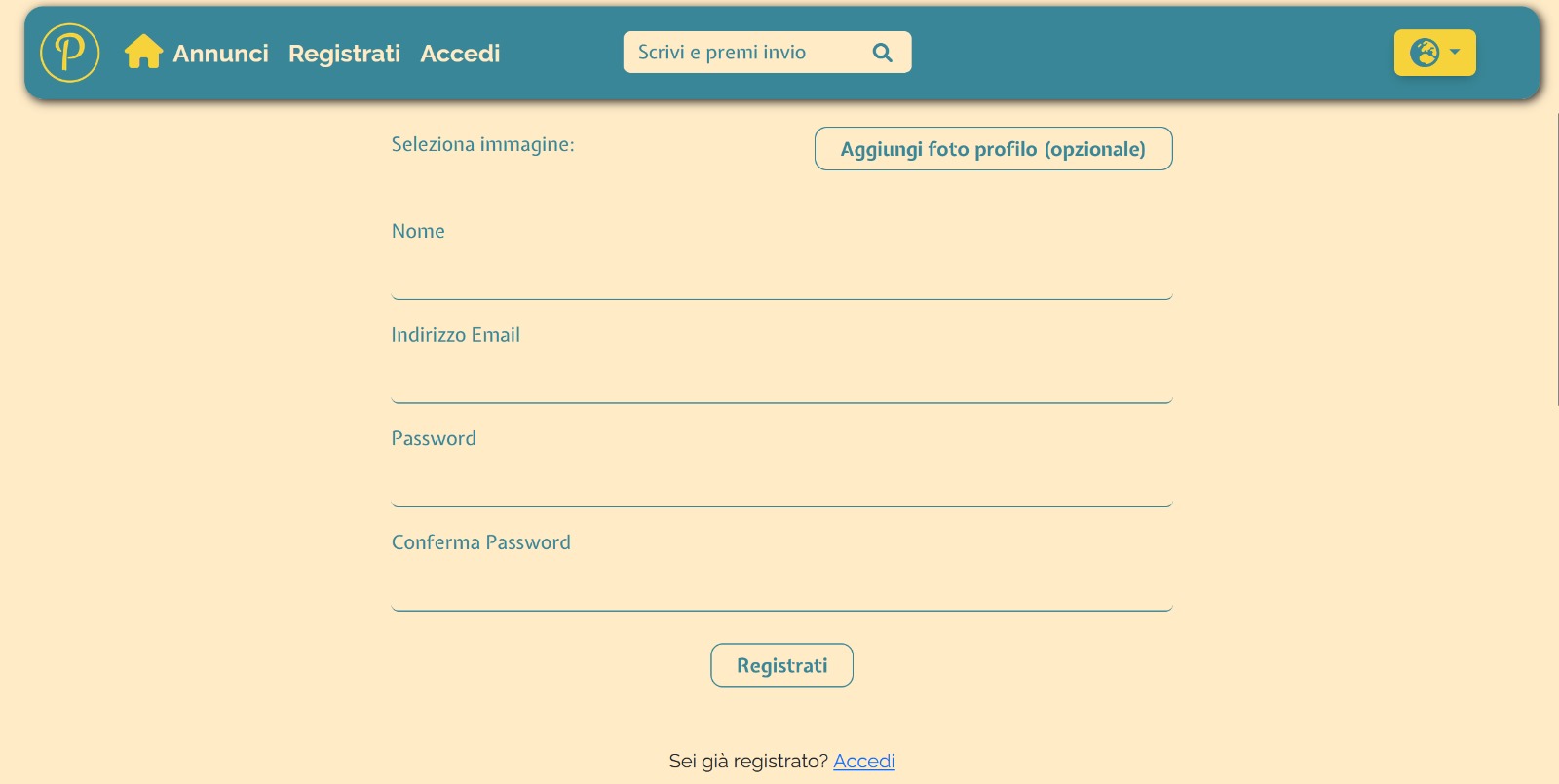Expand the caret beside the globe
This screenshot has width=1559, height=784.
pyautogui.click(x=1455, y=53)
